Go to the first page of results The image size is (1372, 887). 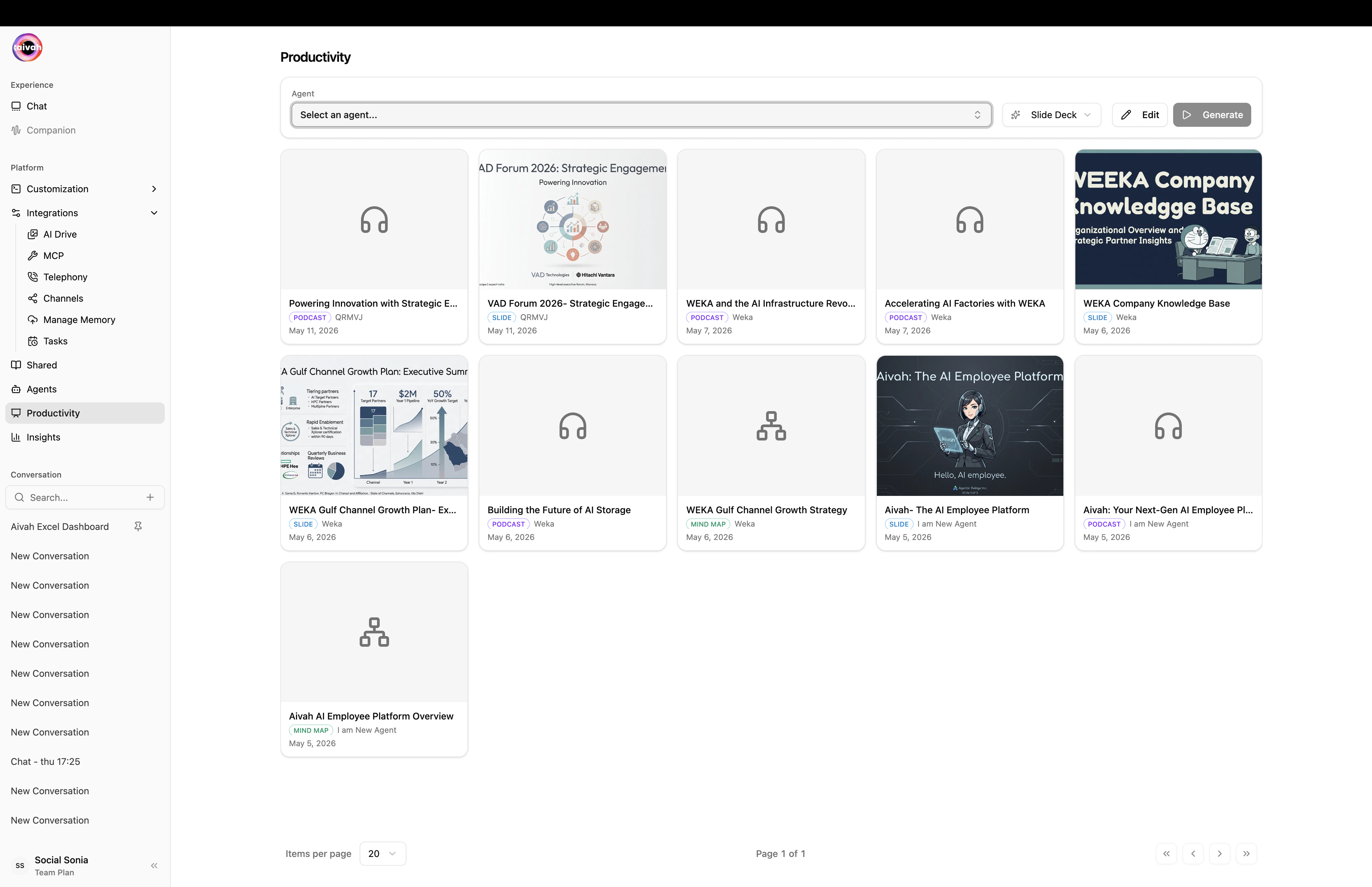(1166, 854)
